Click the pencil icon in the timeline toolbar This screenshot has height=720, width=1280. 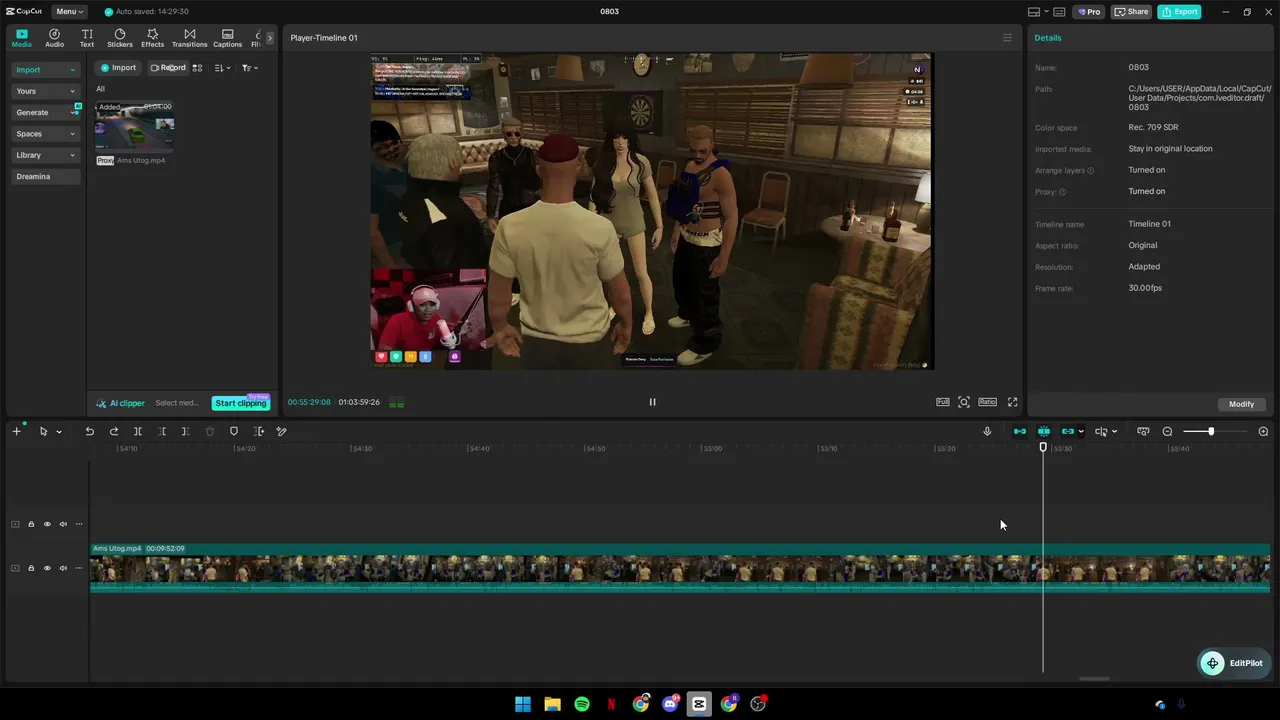pyautogui.click(x=282, y=431)
